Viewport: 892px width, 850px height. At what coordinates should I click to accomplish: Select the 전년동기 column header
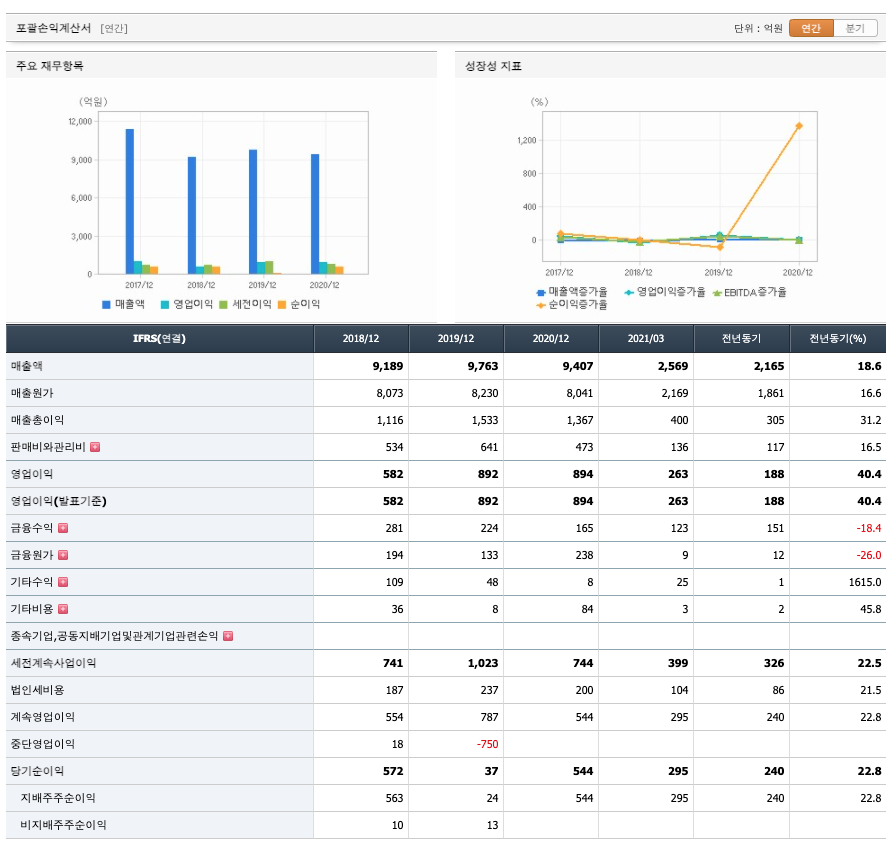(741, 339)
